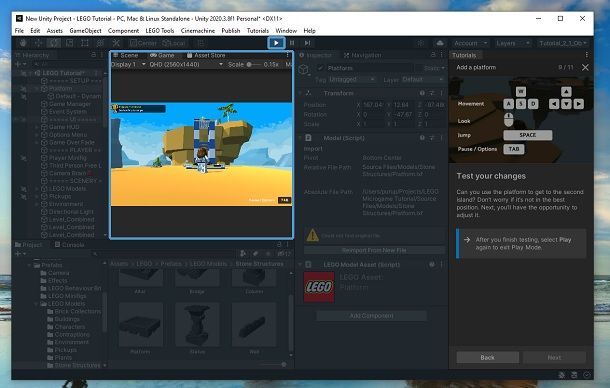Open the Default layer dropdown in Inspector
The image size is (610, 388).
click(x=422, y=79)
